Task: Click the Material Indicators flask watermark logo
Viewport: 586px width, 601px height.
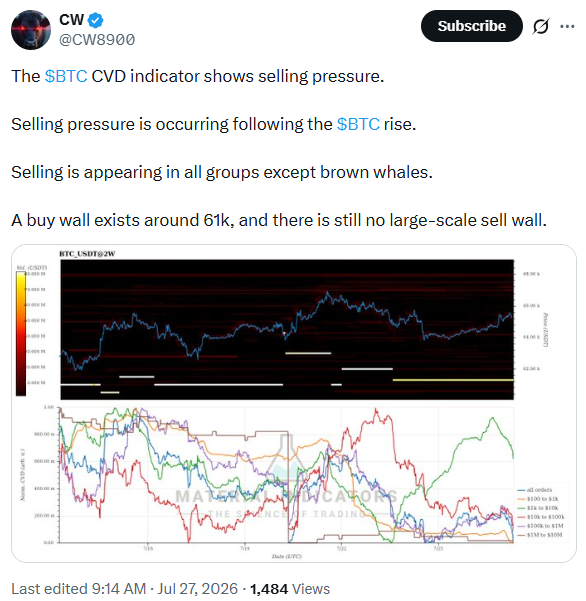Action: (x=288, y=460)
